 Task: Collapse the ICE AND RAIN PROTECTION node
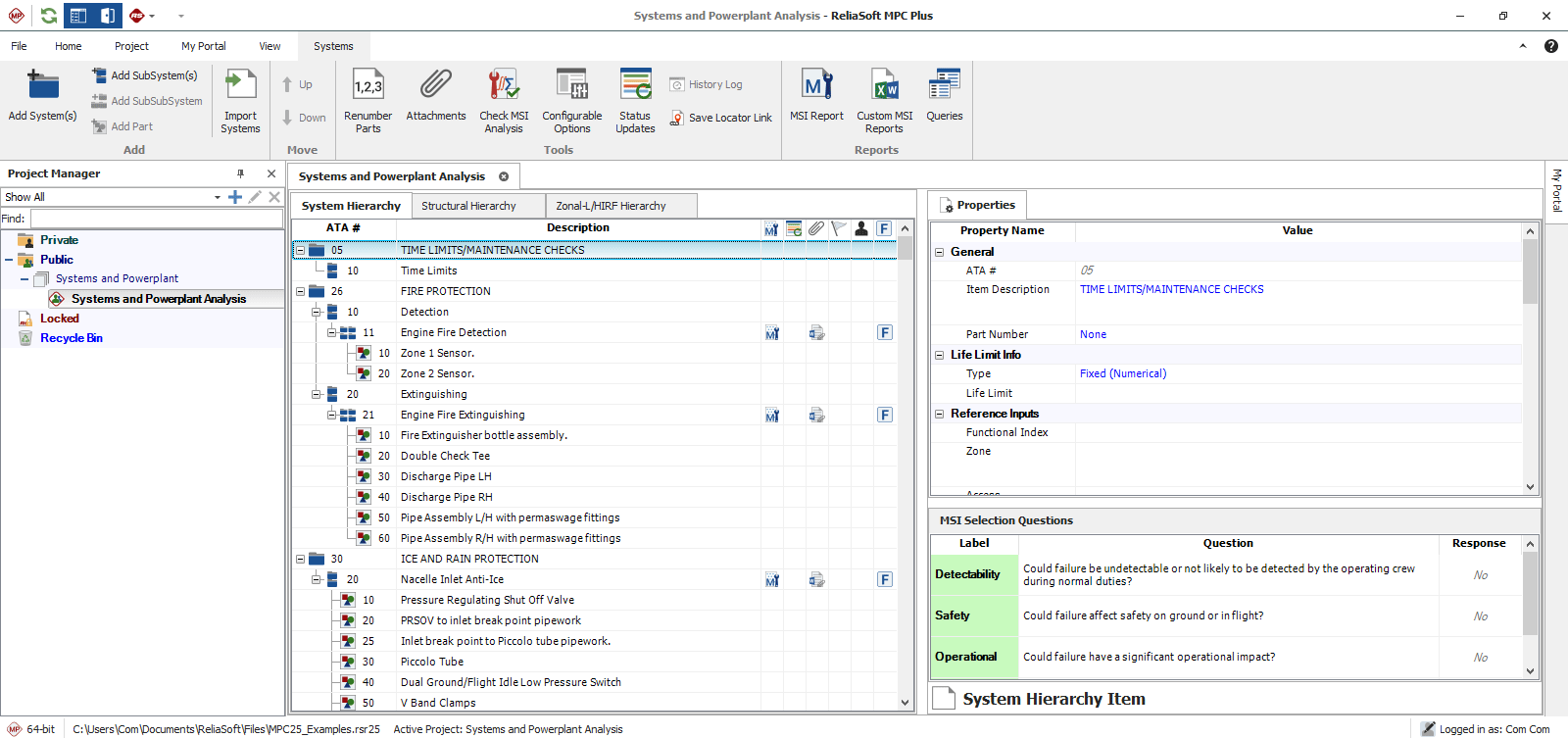coord(301,559)
